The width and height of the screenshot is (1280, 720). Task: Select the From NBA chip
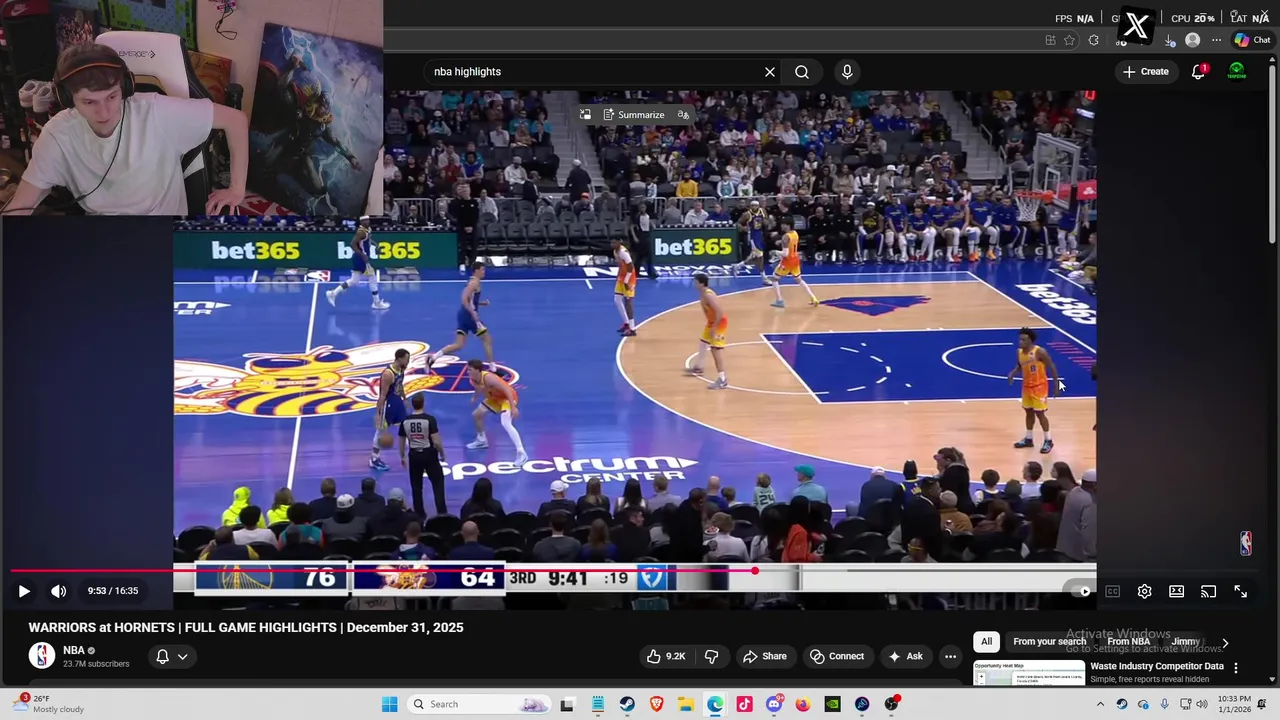(x=1128, y=642)
